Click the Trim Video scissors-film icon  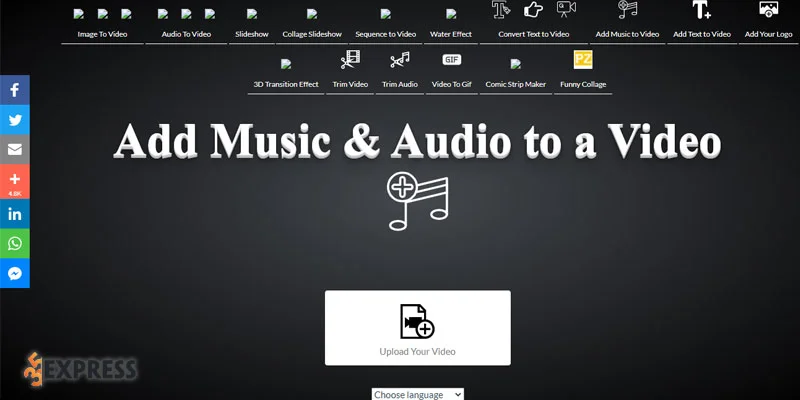351,60
